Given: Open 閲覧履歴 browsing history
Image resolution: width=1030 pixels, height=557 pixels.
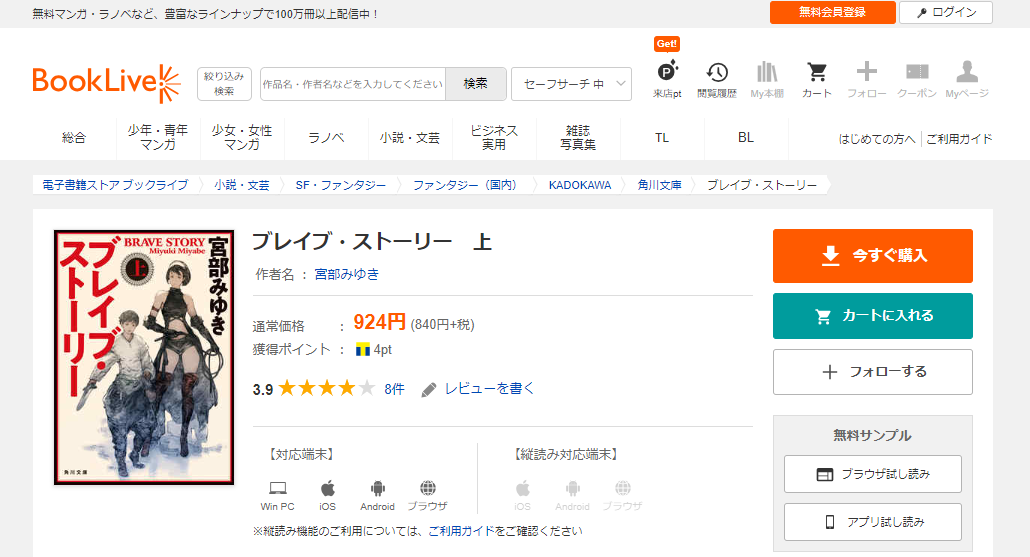Looking at the screenshot, I should point(717,79).
